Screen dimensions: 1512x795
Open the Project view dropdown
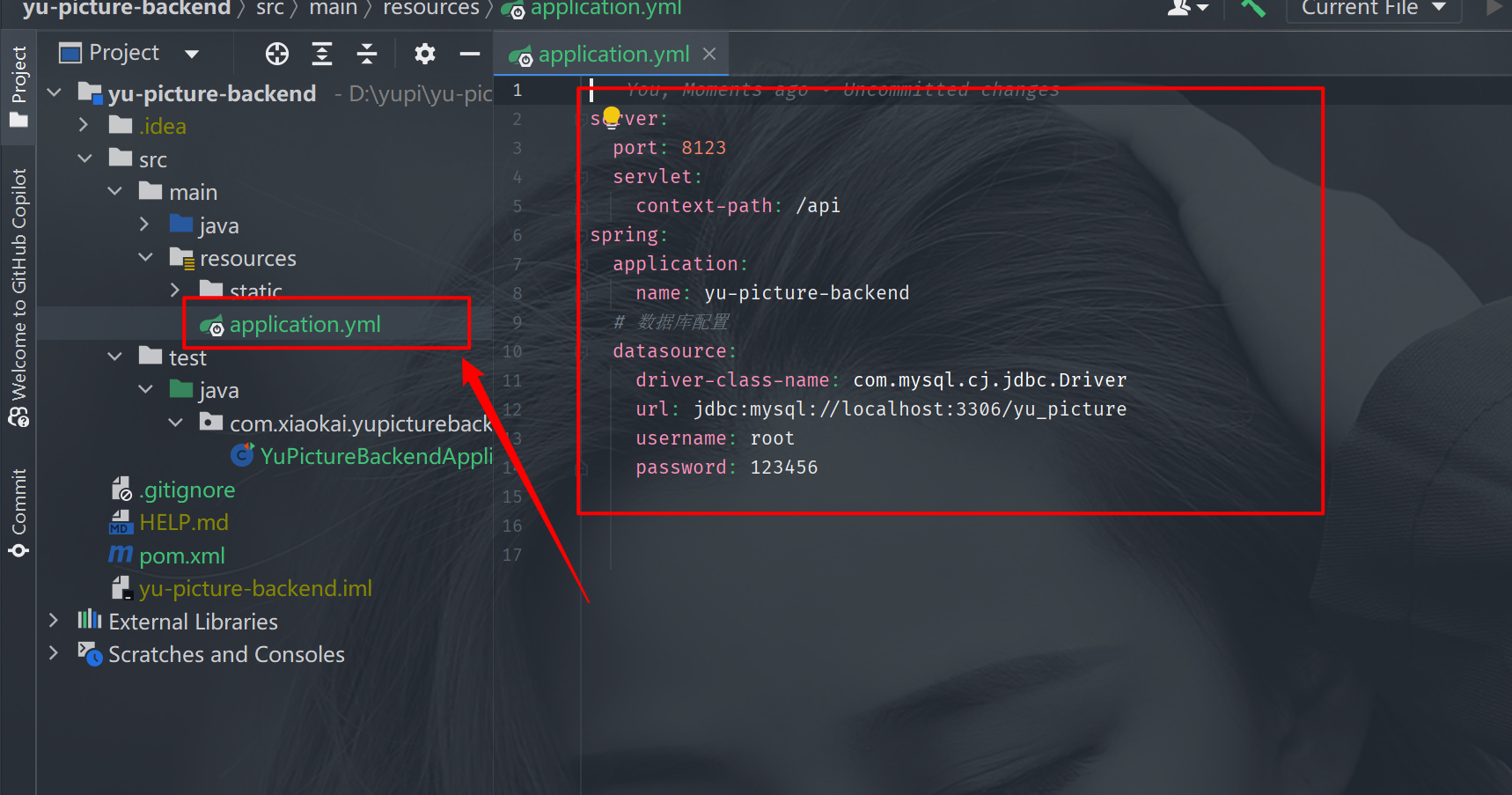192,55
